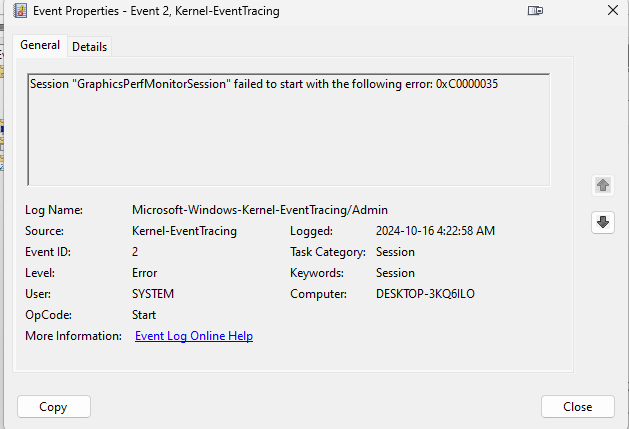Click the Source: label
This screenshot has height=429, width=629.
[44, 231]
